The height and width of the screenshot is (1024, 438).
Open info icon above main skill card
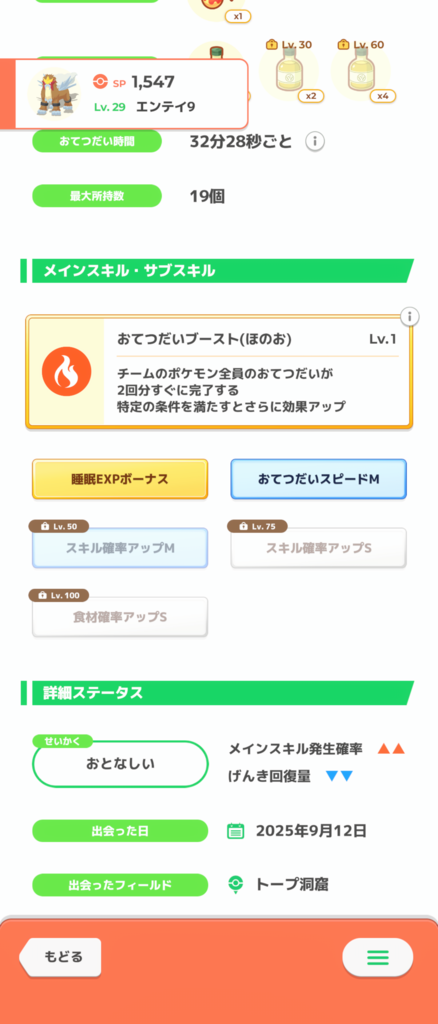pos(409,317)
